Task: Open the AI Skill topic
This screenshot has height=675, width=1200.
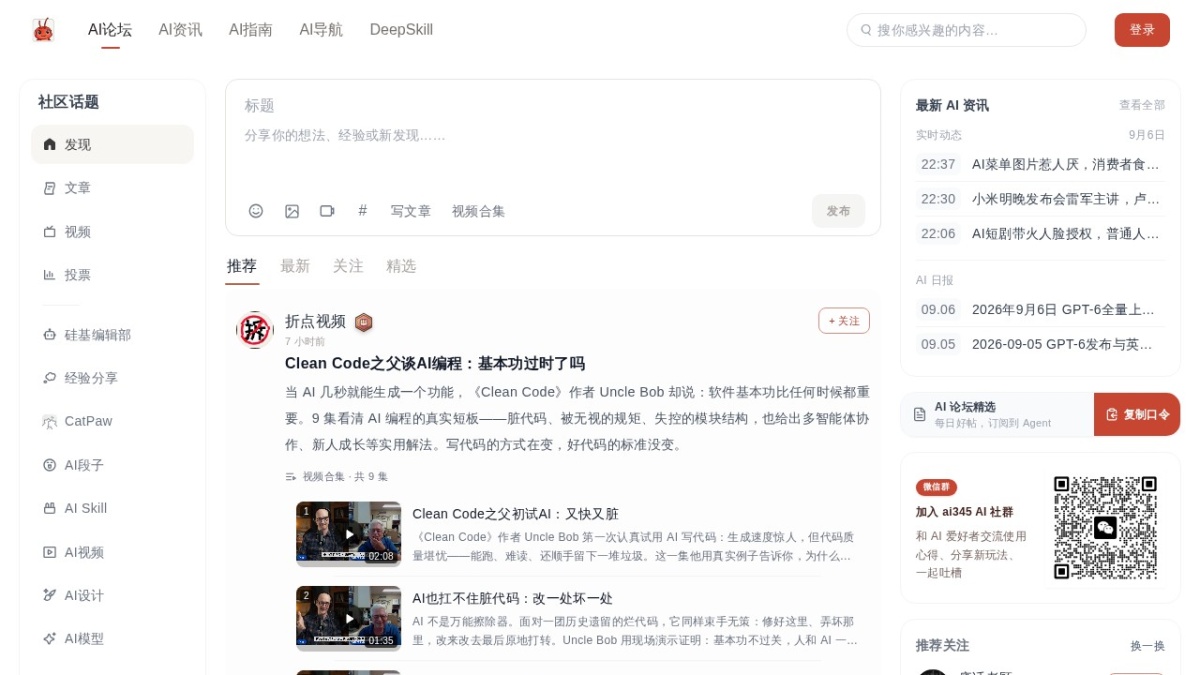Action: (x=112, y=508)
